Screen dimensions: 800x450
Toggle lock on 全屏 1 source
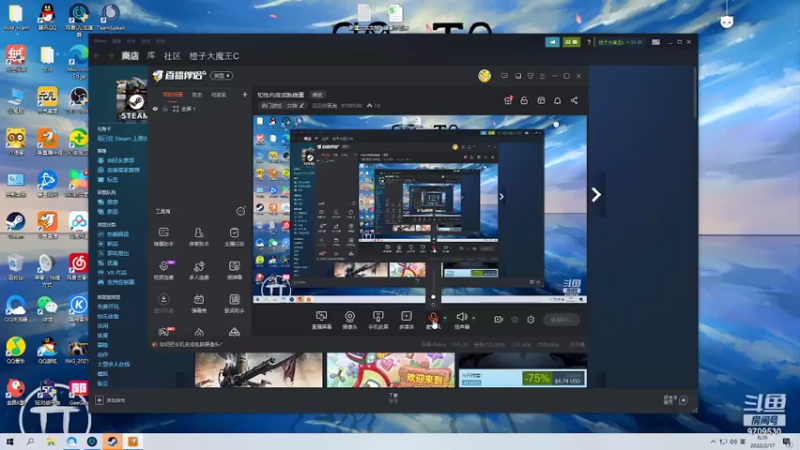[165, 109]
